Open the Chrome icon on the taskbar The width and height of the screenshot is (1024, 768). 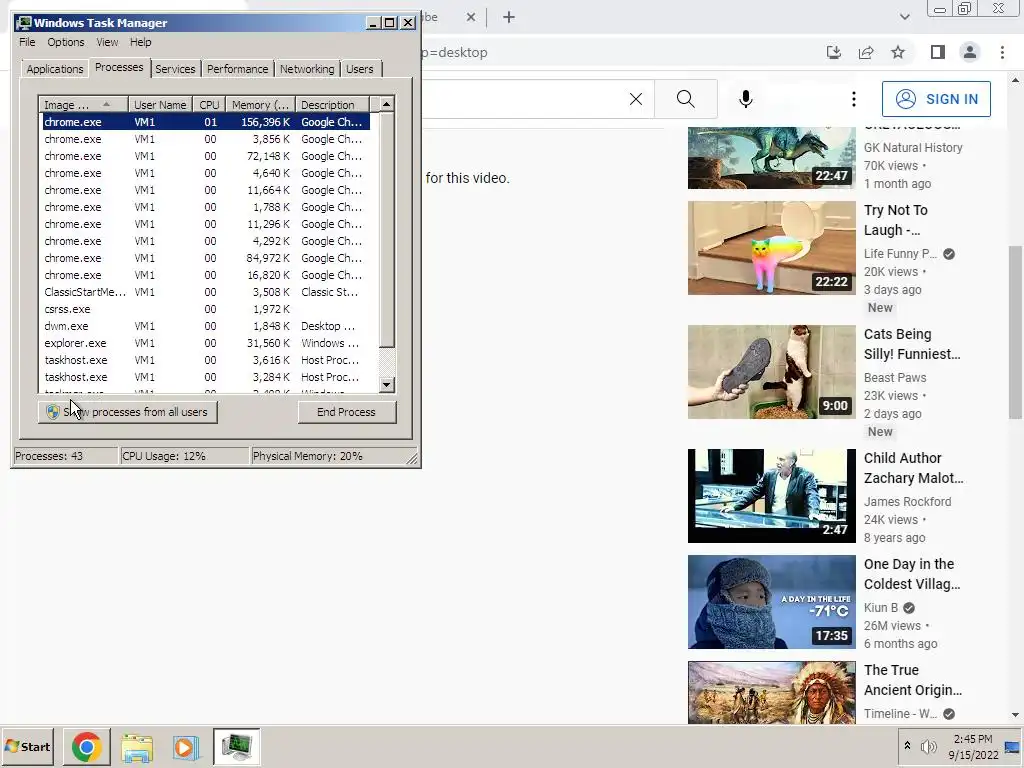click(x=86, y=746)
